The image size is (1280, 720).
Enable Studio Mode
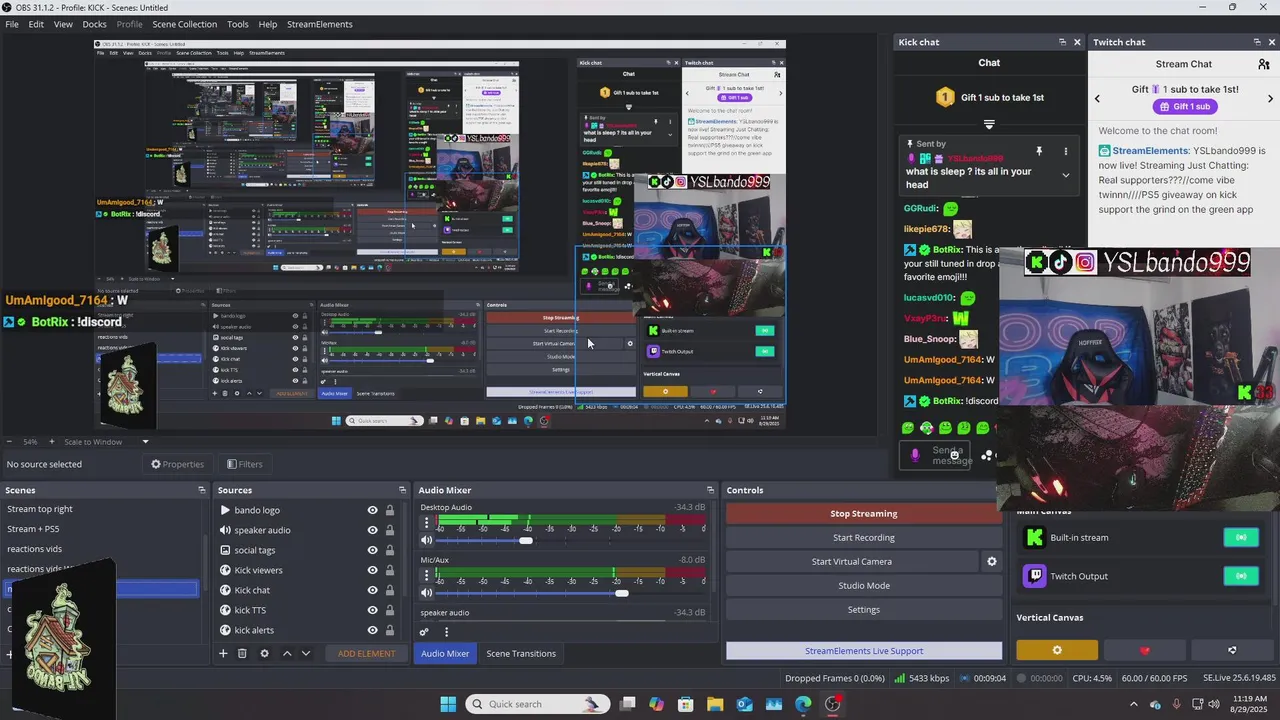point(864,585)
